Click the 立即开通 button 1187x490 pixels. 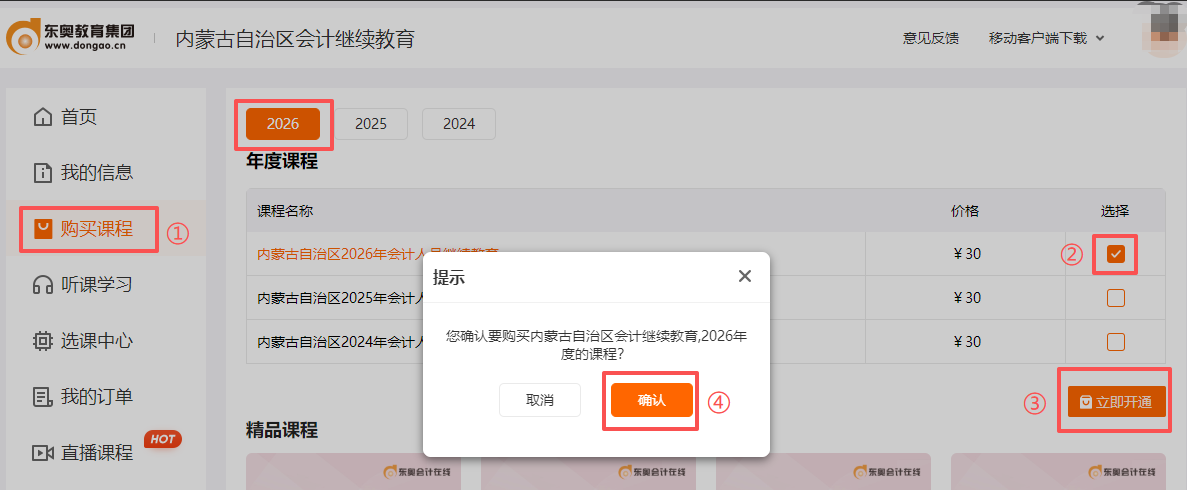(1116, 401)
